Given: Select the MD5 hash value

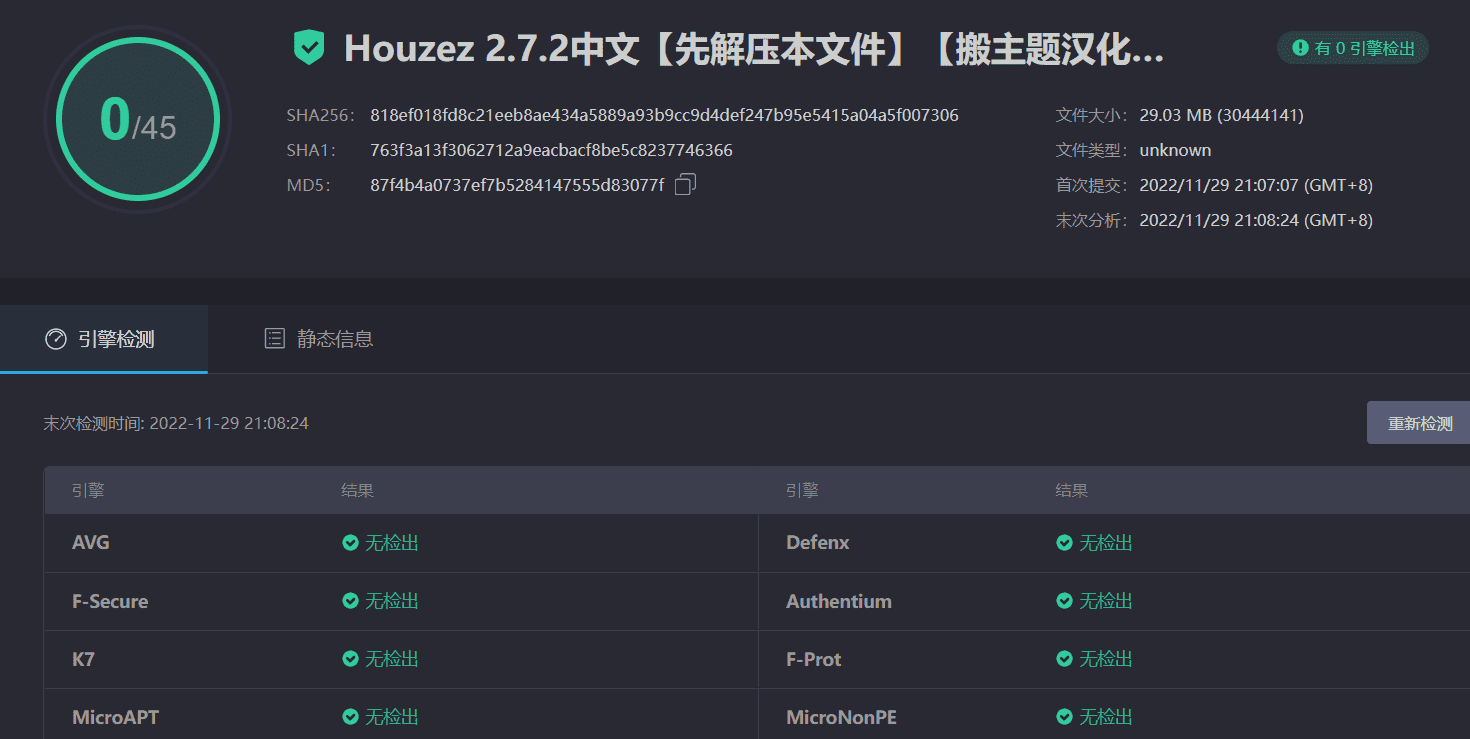Looking at the screenshot, I should 517,185.
